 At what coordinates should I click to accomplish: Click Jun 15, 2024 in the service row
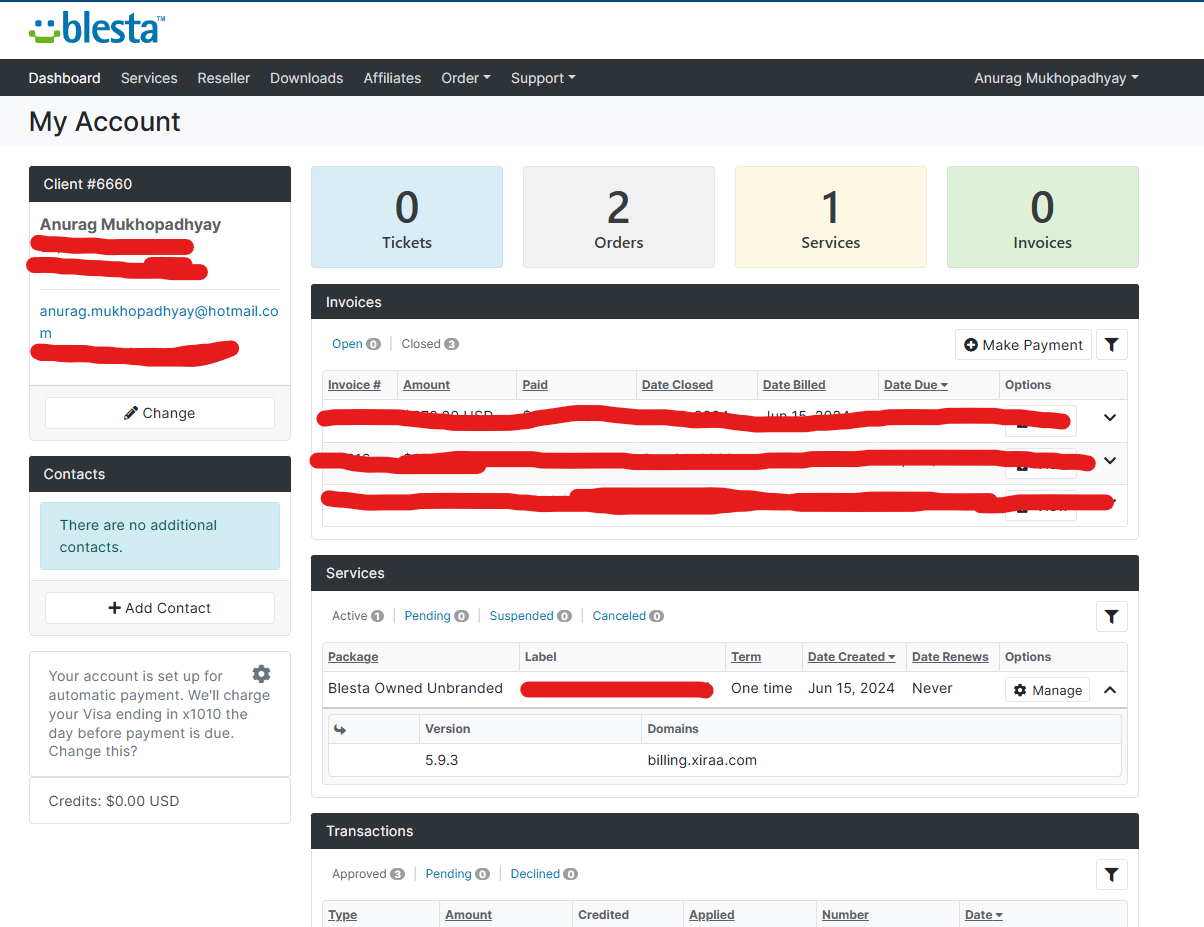pos(851,689)
